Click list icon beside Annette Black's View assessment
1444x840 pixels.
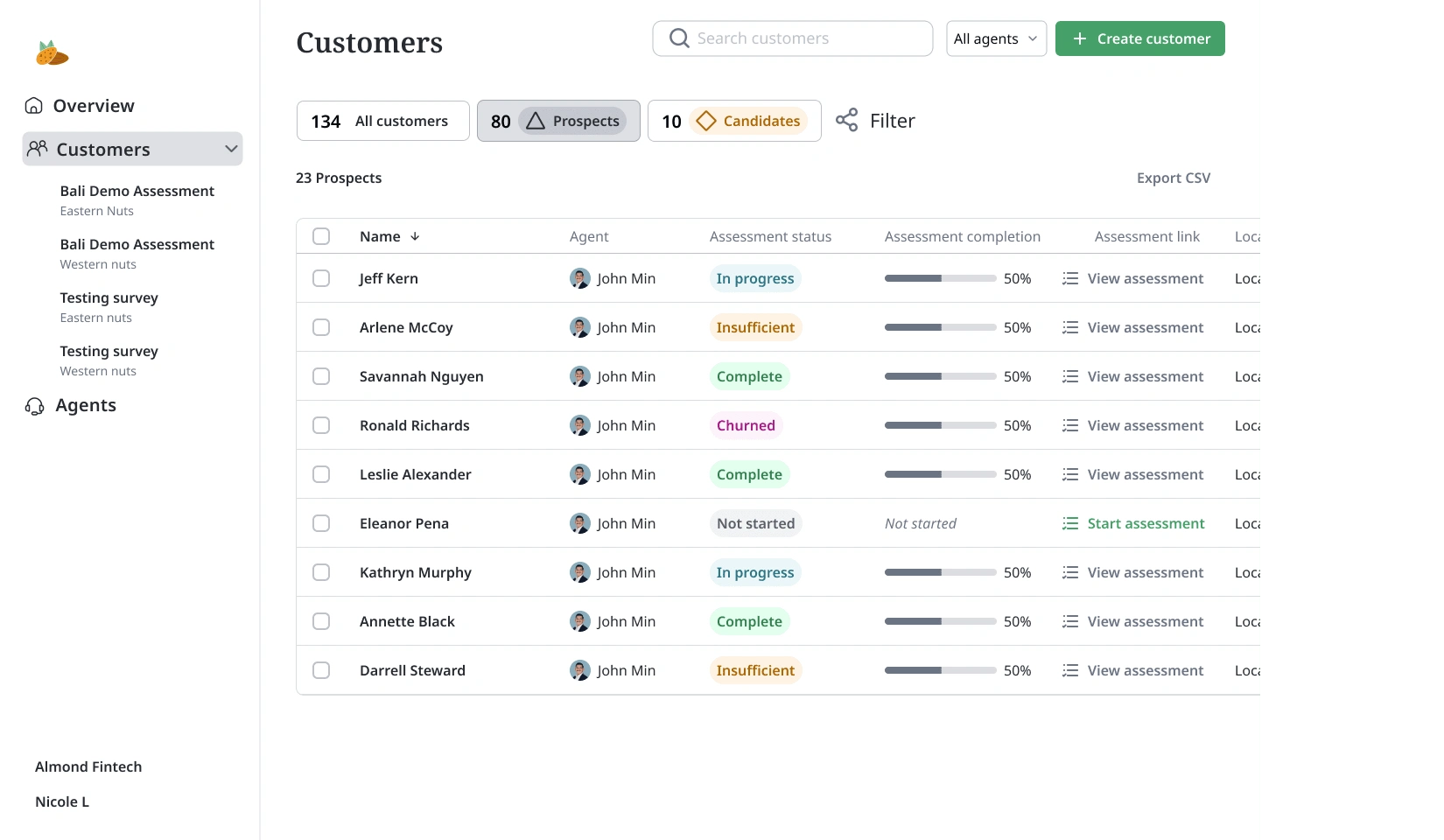1069,621
